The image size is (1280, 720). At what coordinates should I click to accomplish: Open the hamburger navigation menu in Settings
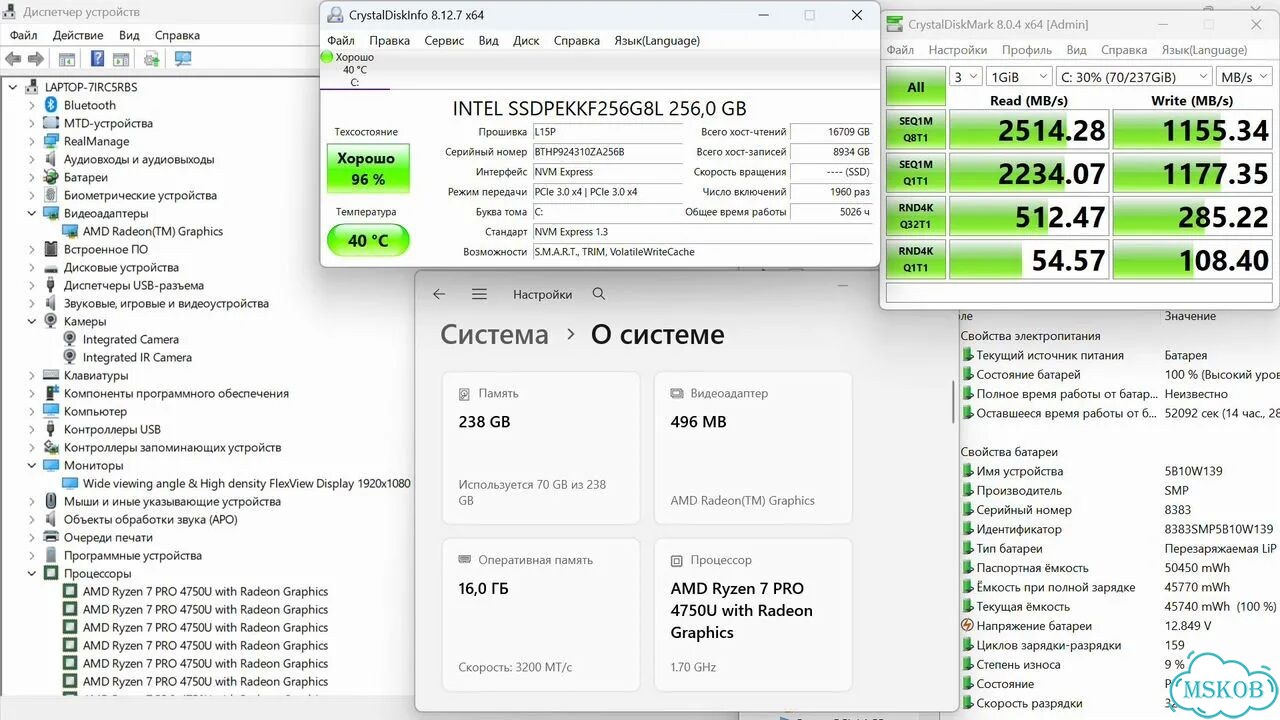tap(479, 294)
